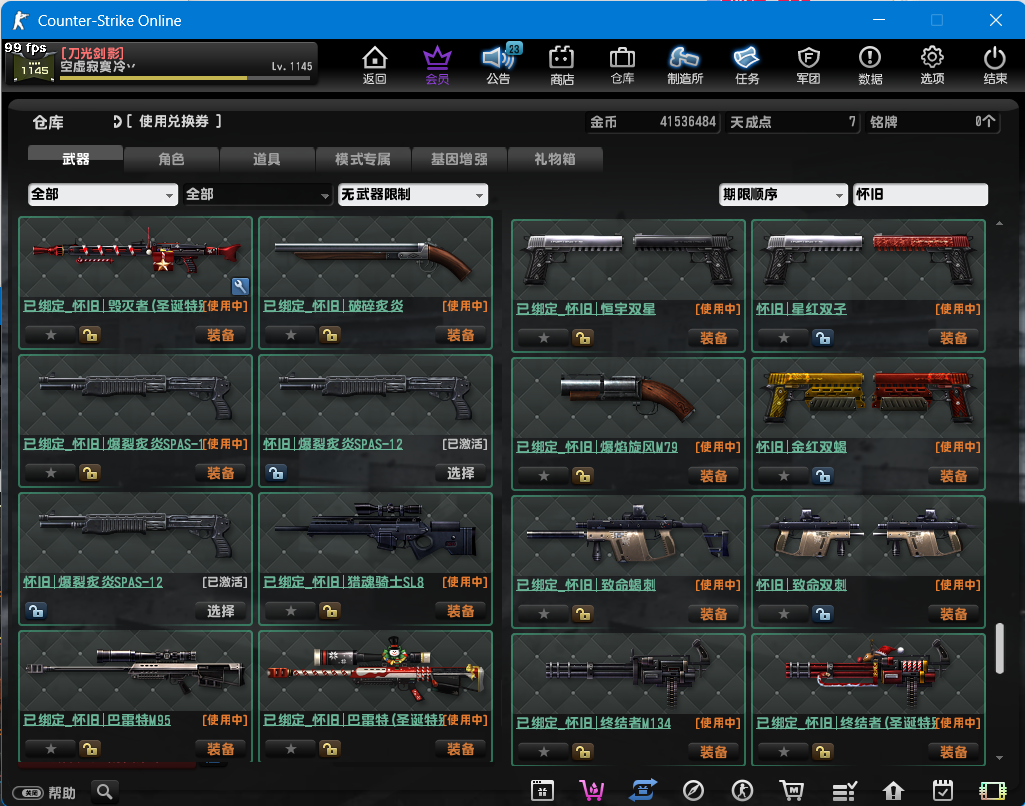Toggle the lock on 猎魂骑士SL8

coord(329,611)
